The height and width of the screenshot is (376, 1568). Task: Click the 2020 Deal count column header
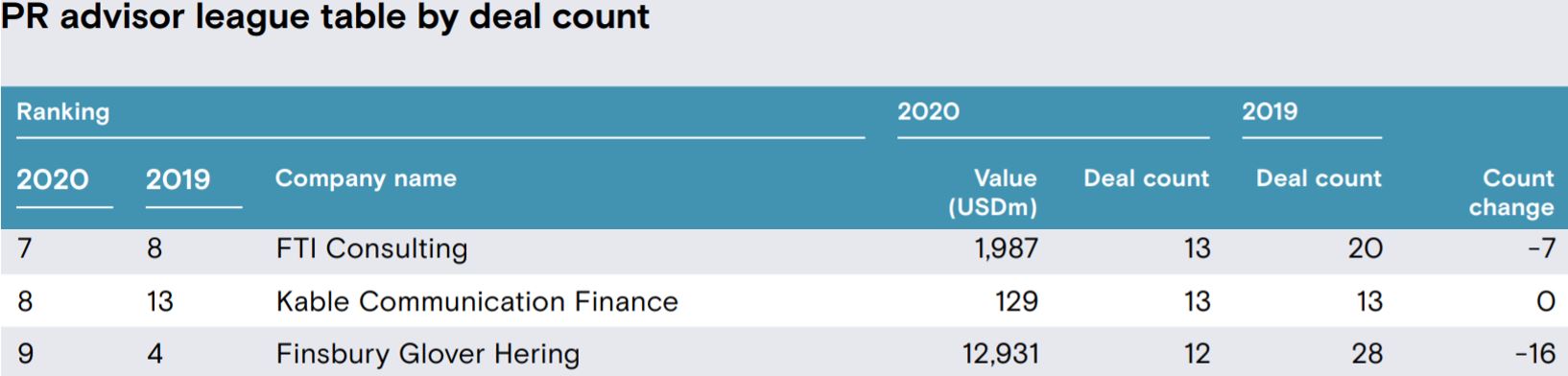point(1147,178)
